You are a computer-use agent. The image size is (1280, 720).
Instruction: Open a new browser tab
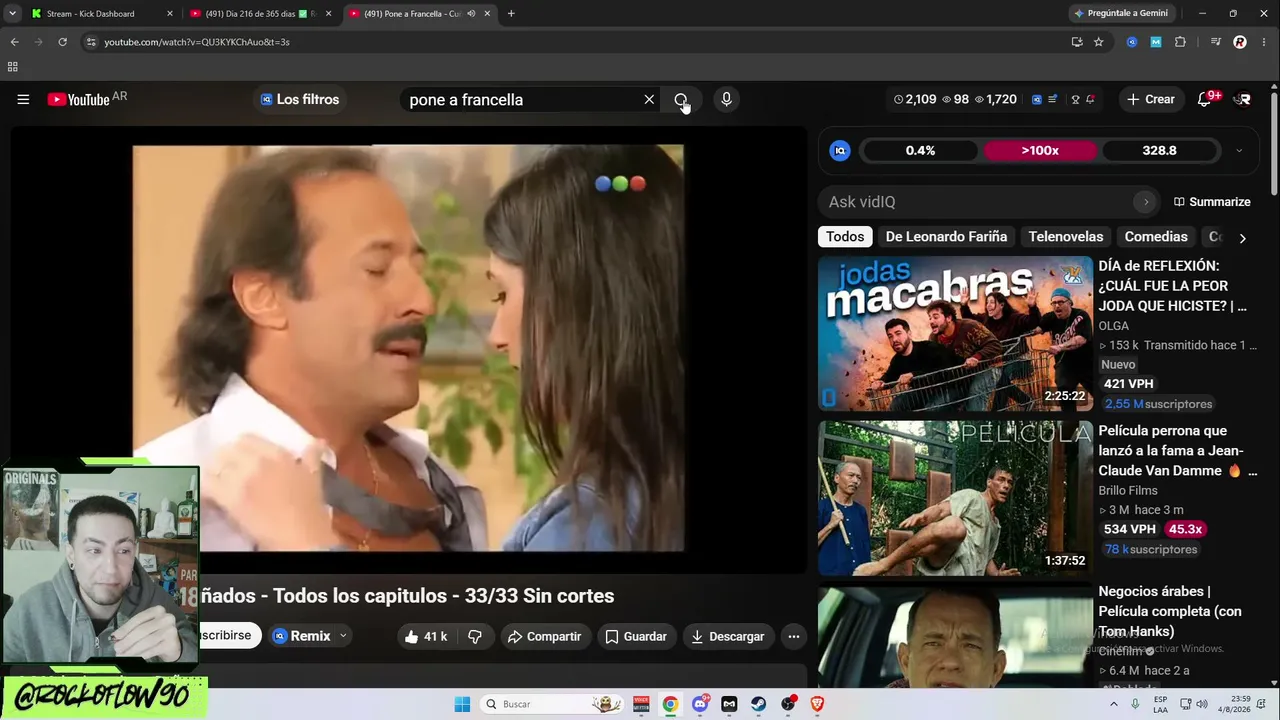(511, 14)
